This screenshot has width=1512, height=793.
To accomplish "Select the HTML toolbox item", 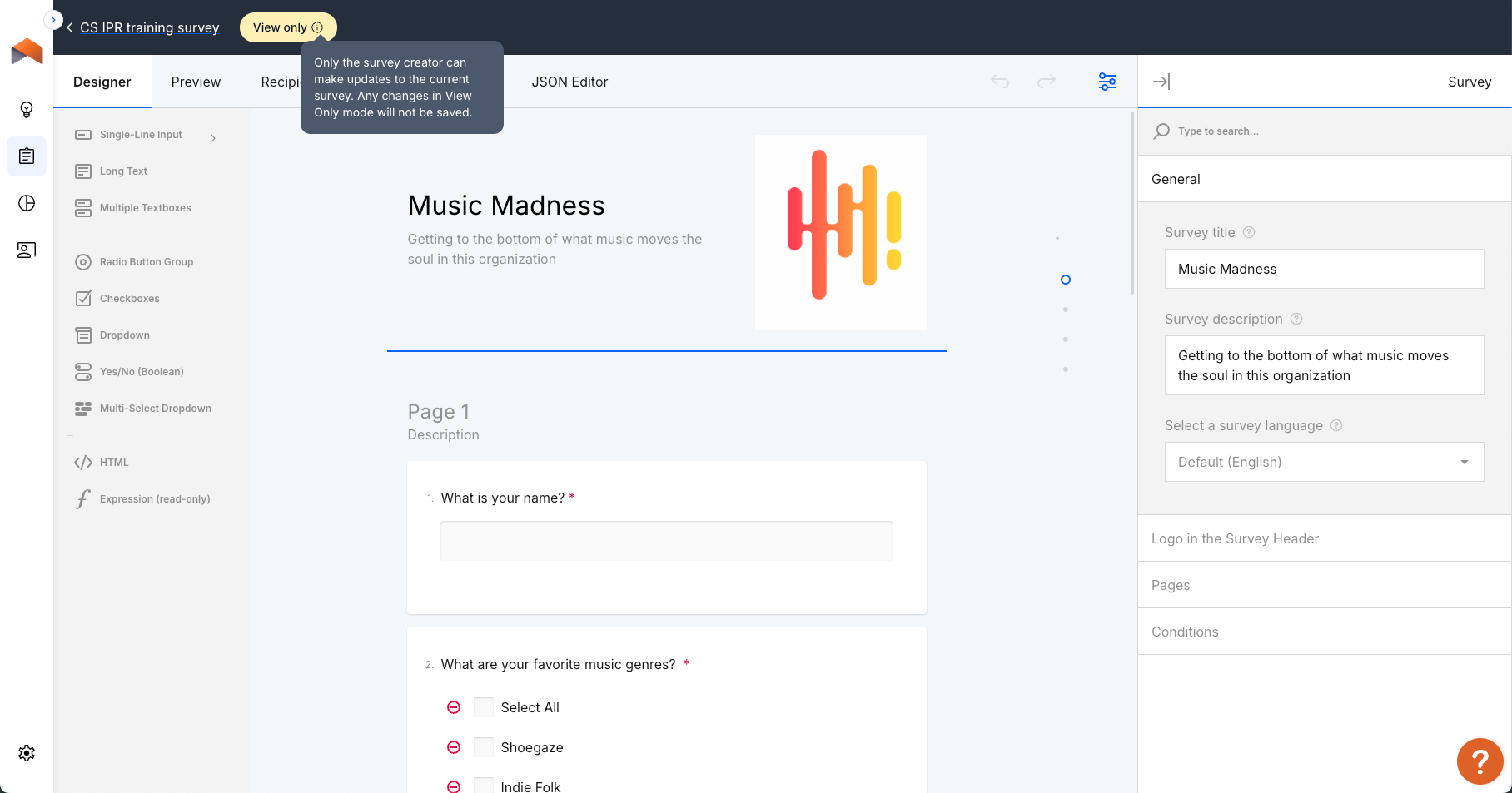I will [x=102, y=463].
